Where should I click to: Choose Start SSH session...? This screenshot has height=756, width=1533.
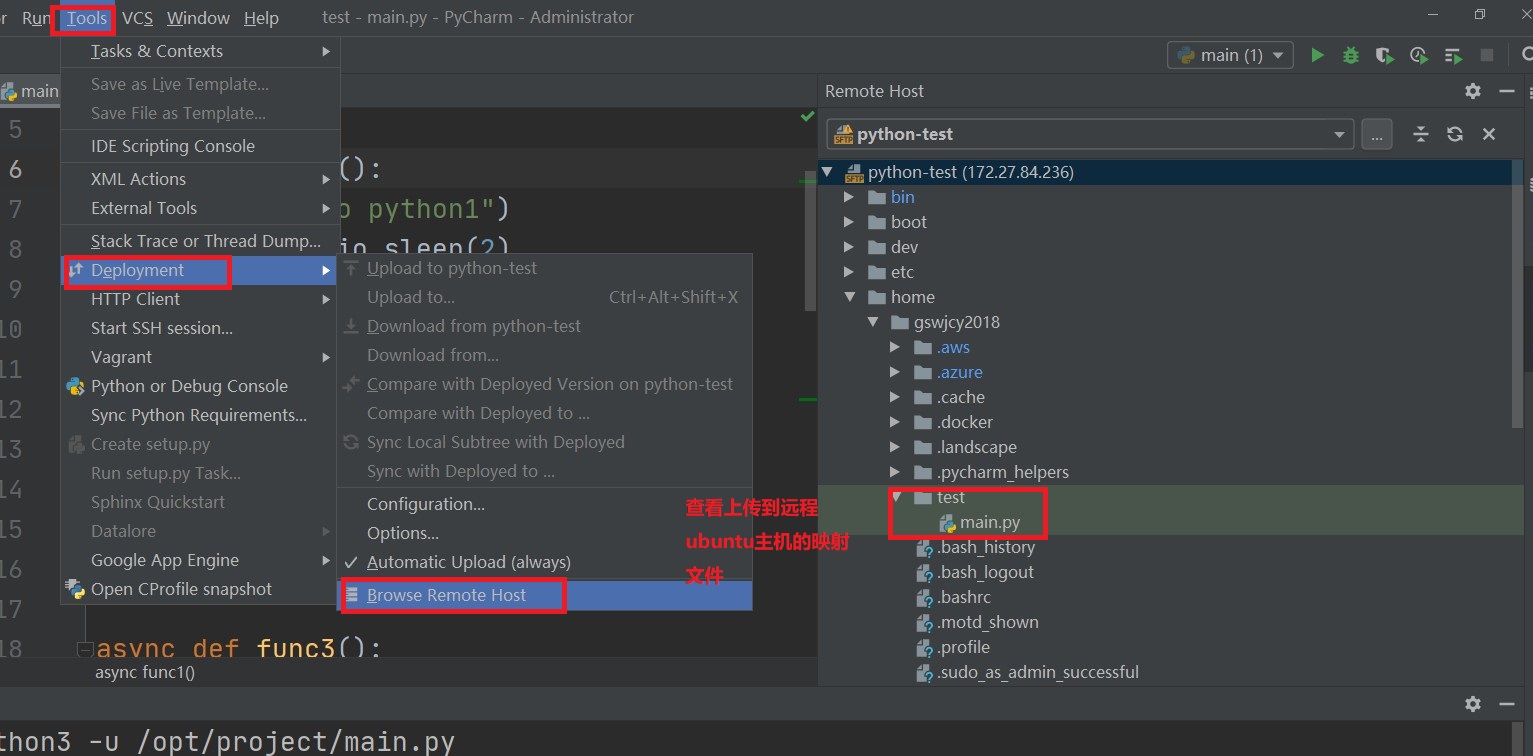(x=200, y=328)
